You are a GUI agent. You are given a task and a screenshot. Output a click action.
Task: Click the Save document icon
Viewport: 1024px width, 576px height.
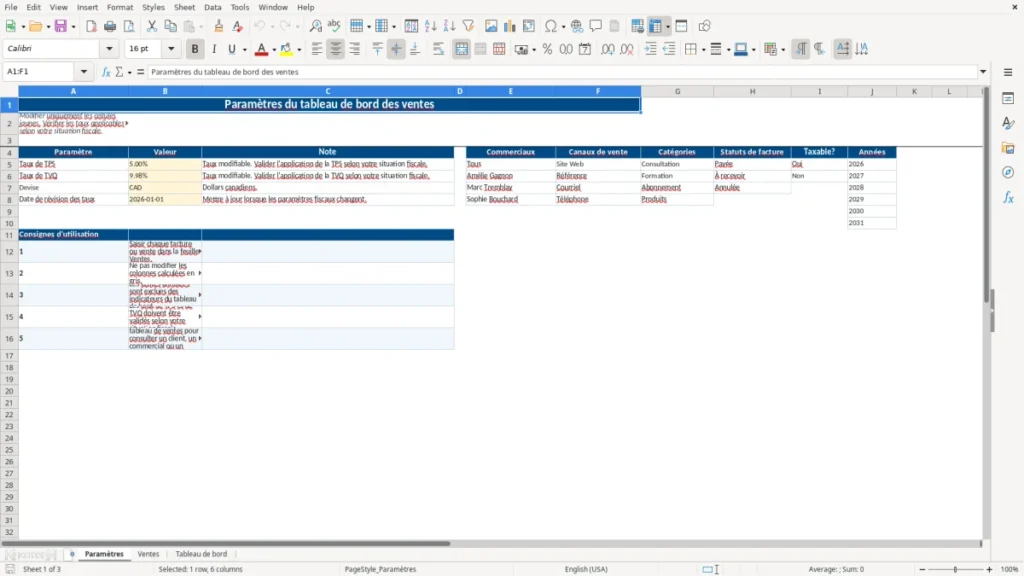point(61,26)
